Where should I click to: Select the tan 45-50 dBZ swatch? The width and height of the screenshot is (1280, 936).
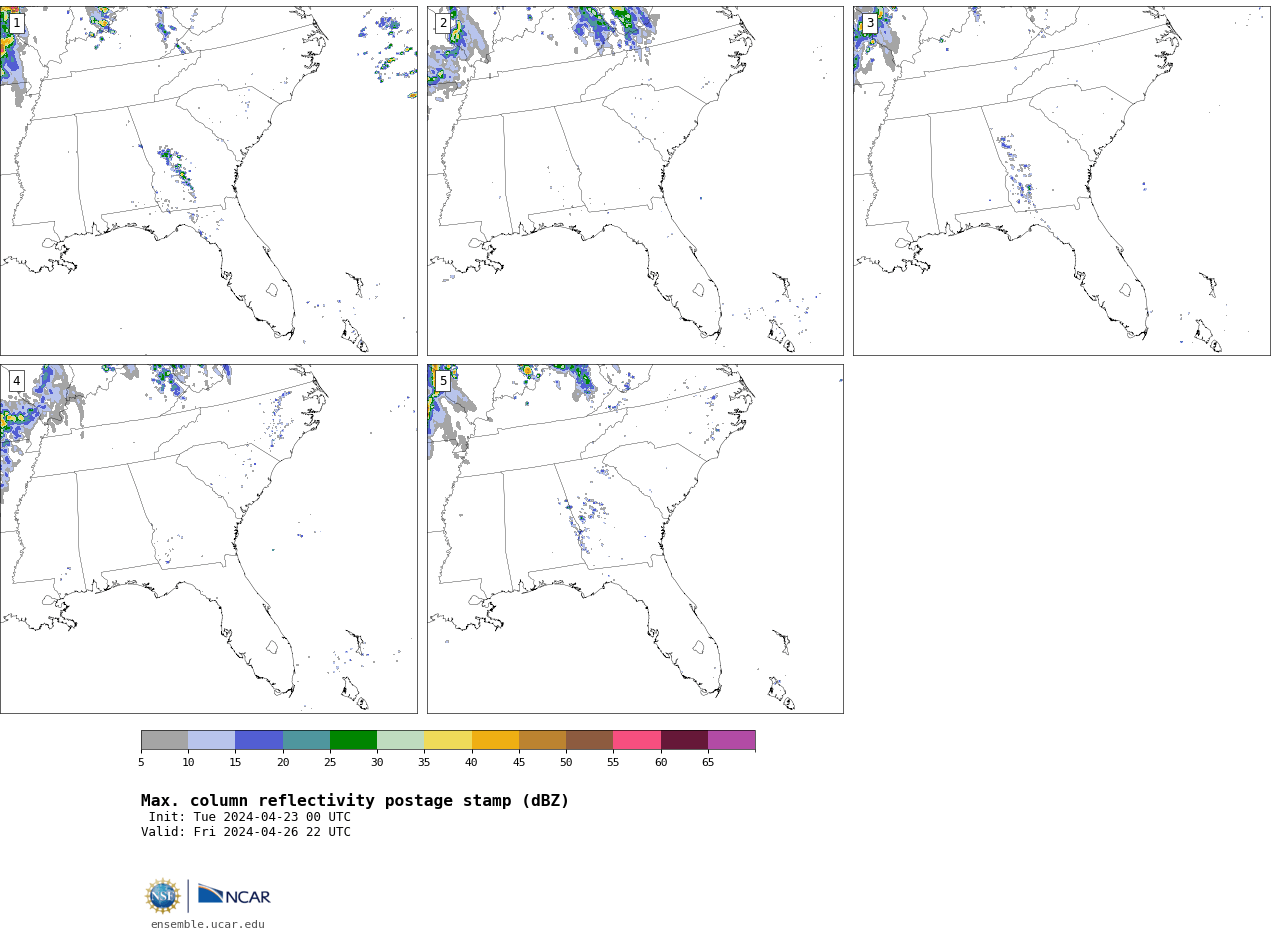tap(542, 740)
